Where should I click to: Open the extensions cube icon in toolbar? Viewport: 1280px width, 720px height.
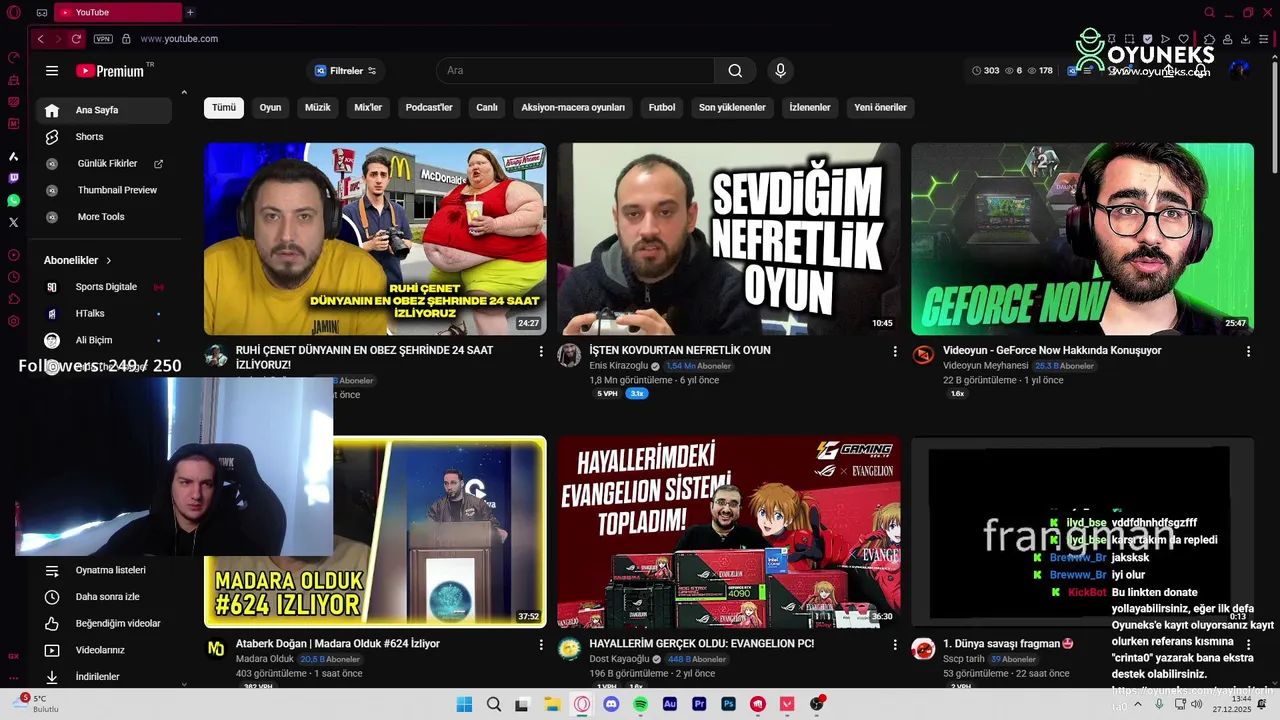click(1210, 39)
